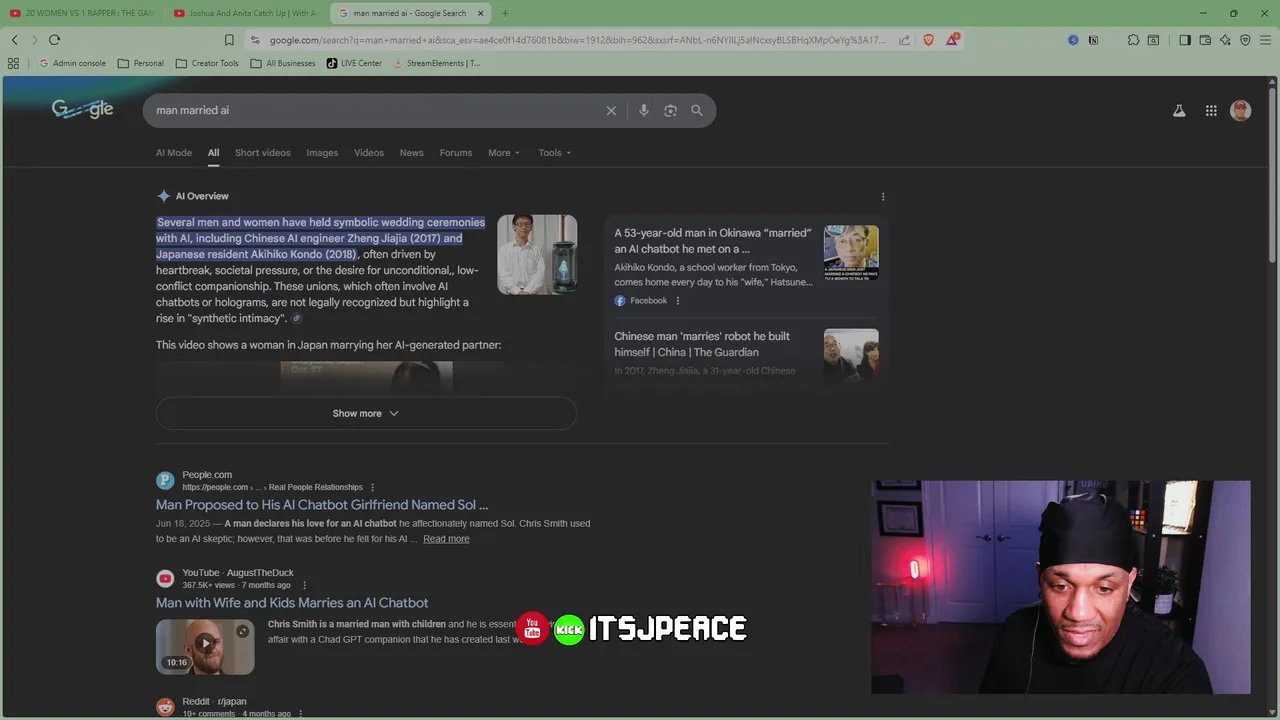
Task: Close the Google Search tab
Action: click(481, 13)
